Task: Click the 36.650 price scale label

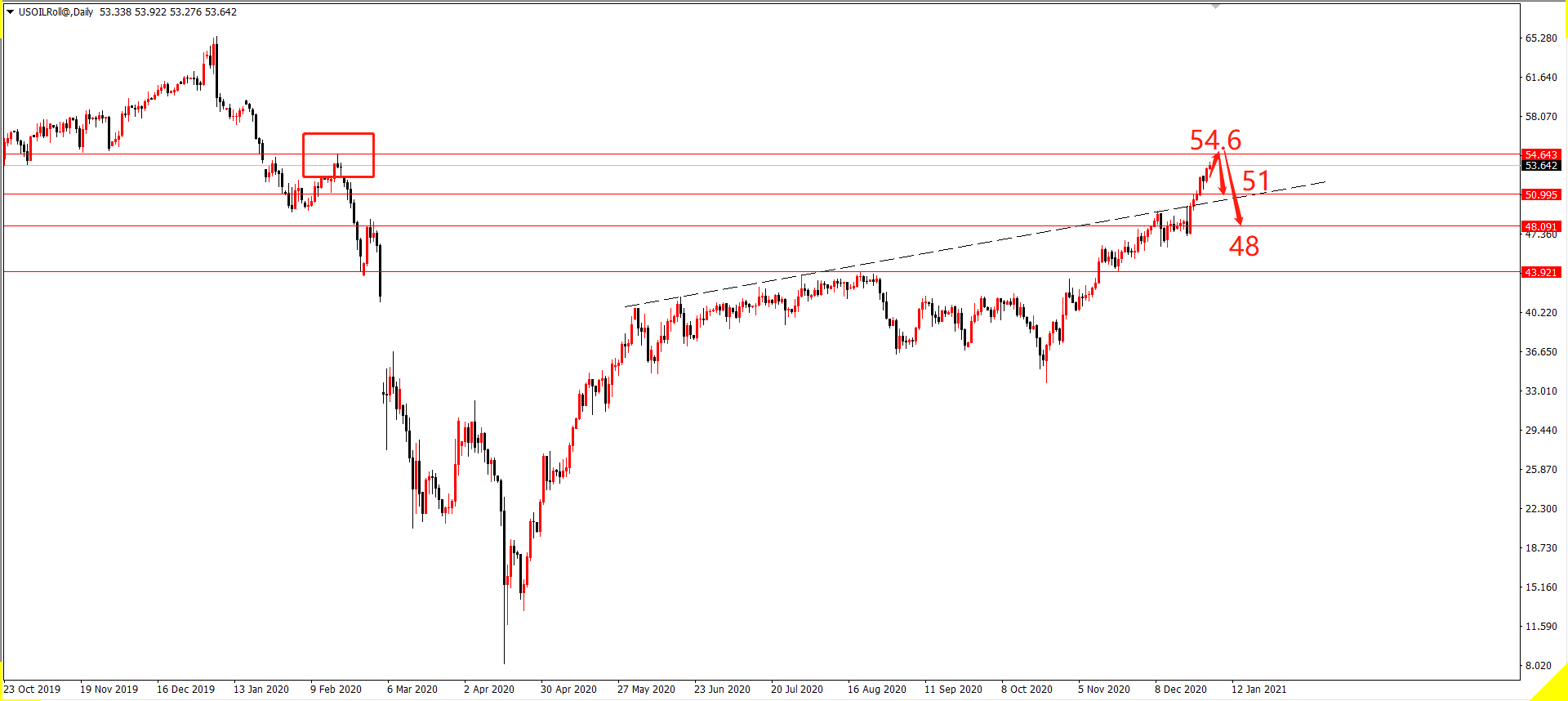Action: pyautogui.click(x=1541, y=352)
